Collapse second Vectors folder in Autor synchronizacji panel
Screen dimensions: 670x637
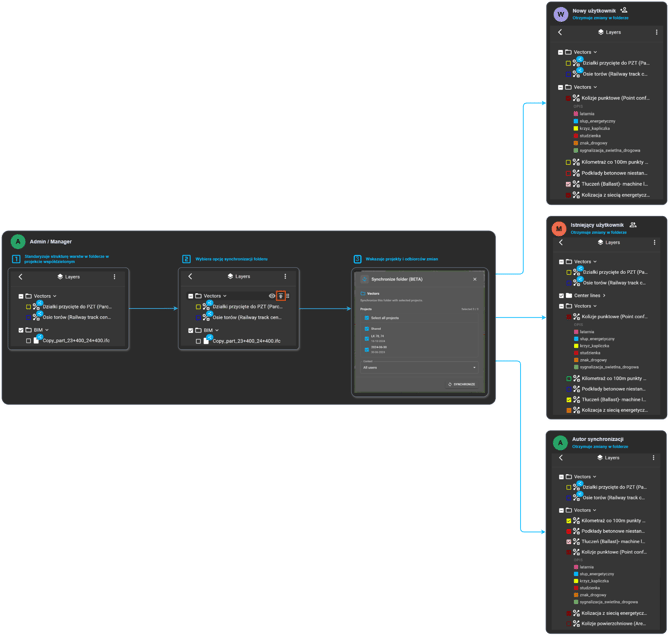tap(595, 511)
